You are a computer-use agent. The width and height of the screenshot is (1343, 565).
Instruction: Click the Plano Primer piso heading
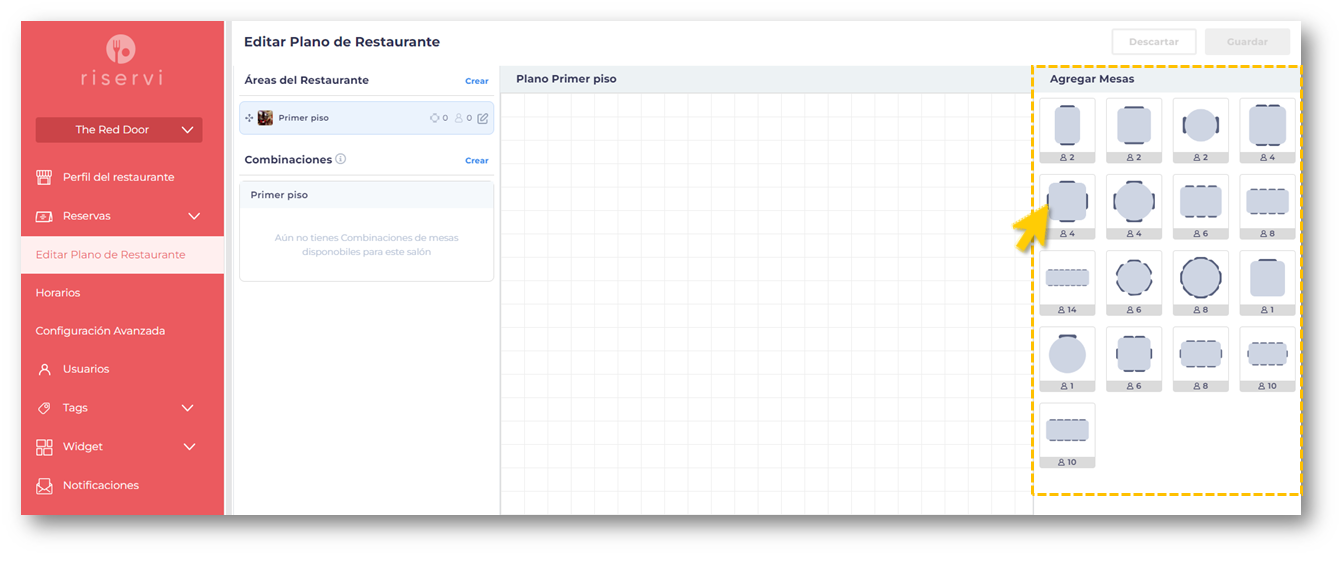coord(566,79)
